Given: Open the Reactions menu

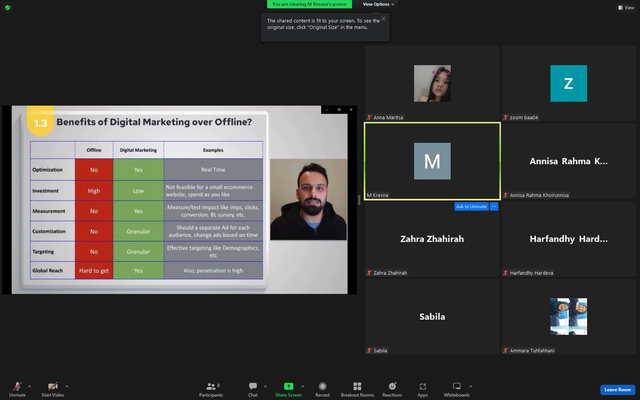Looking at the screenshot, I should [392, 389].
